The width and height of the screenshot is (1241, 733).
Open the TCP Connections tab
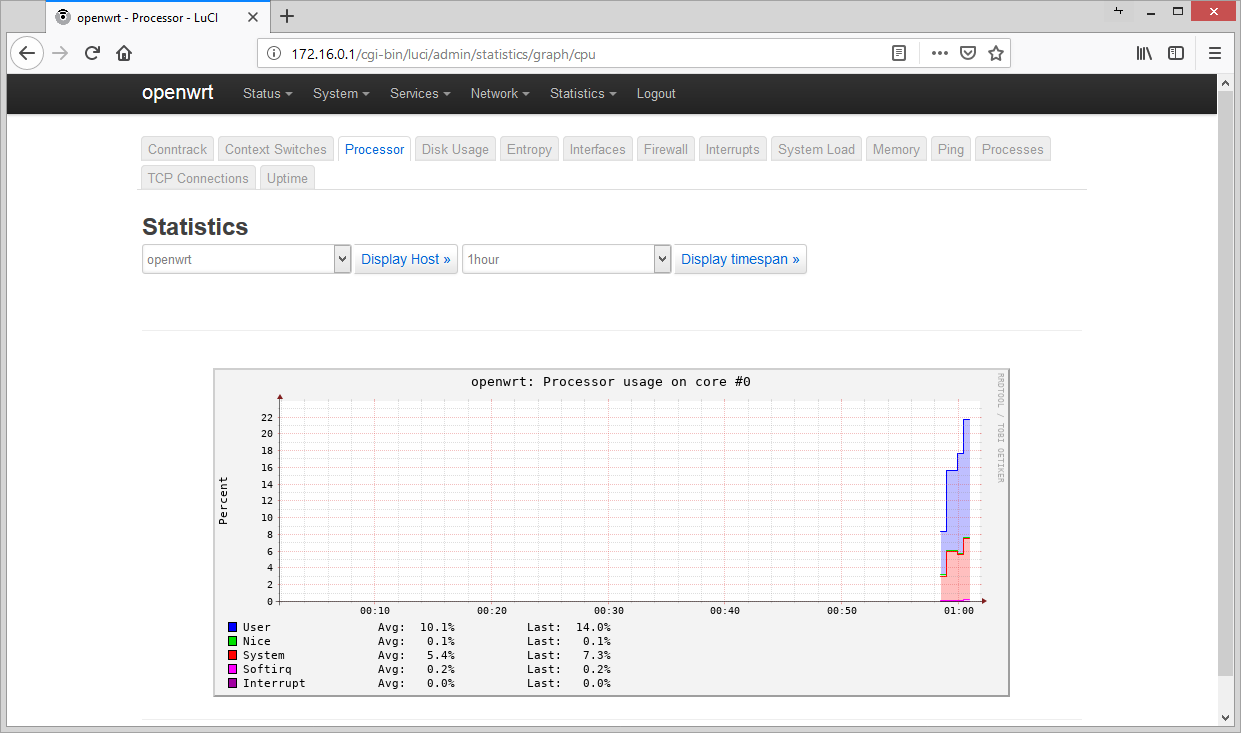click(x=198, y=178)
